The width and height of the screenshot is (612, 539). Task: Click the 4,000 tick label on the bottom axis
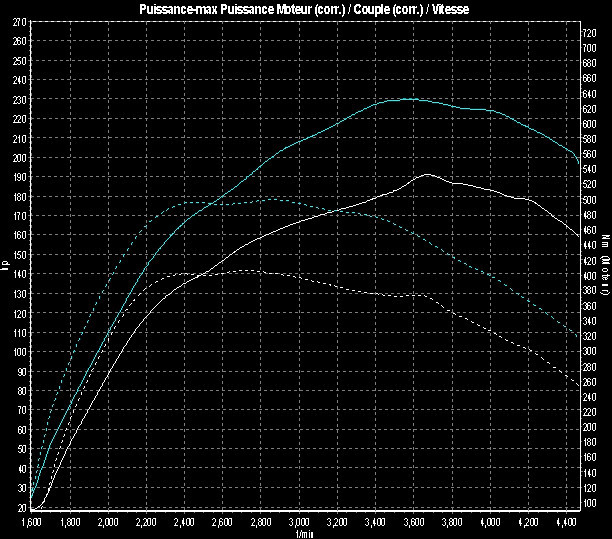click(x=490, y=522)
